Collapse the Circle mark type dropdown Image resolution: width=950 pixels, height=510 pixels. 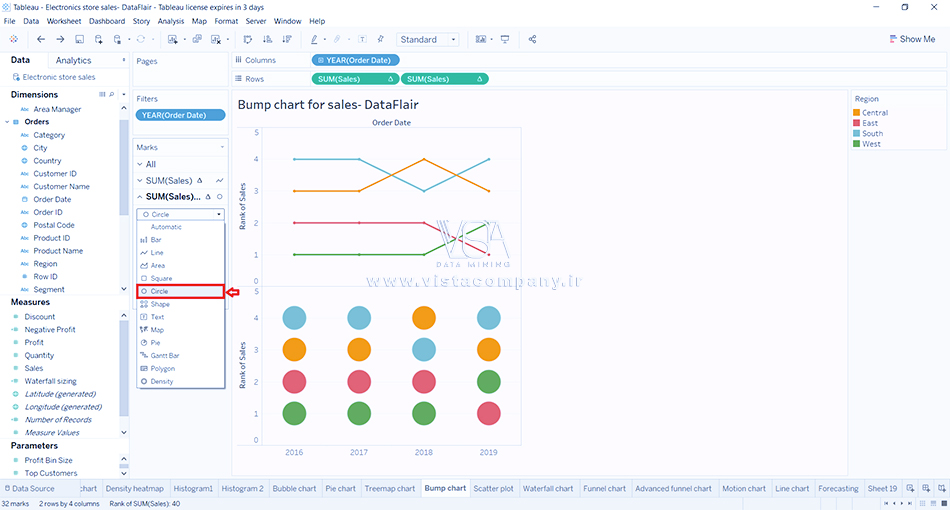pyautogui.click(x=218, y=214)
